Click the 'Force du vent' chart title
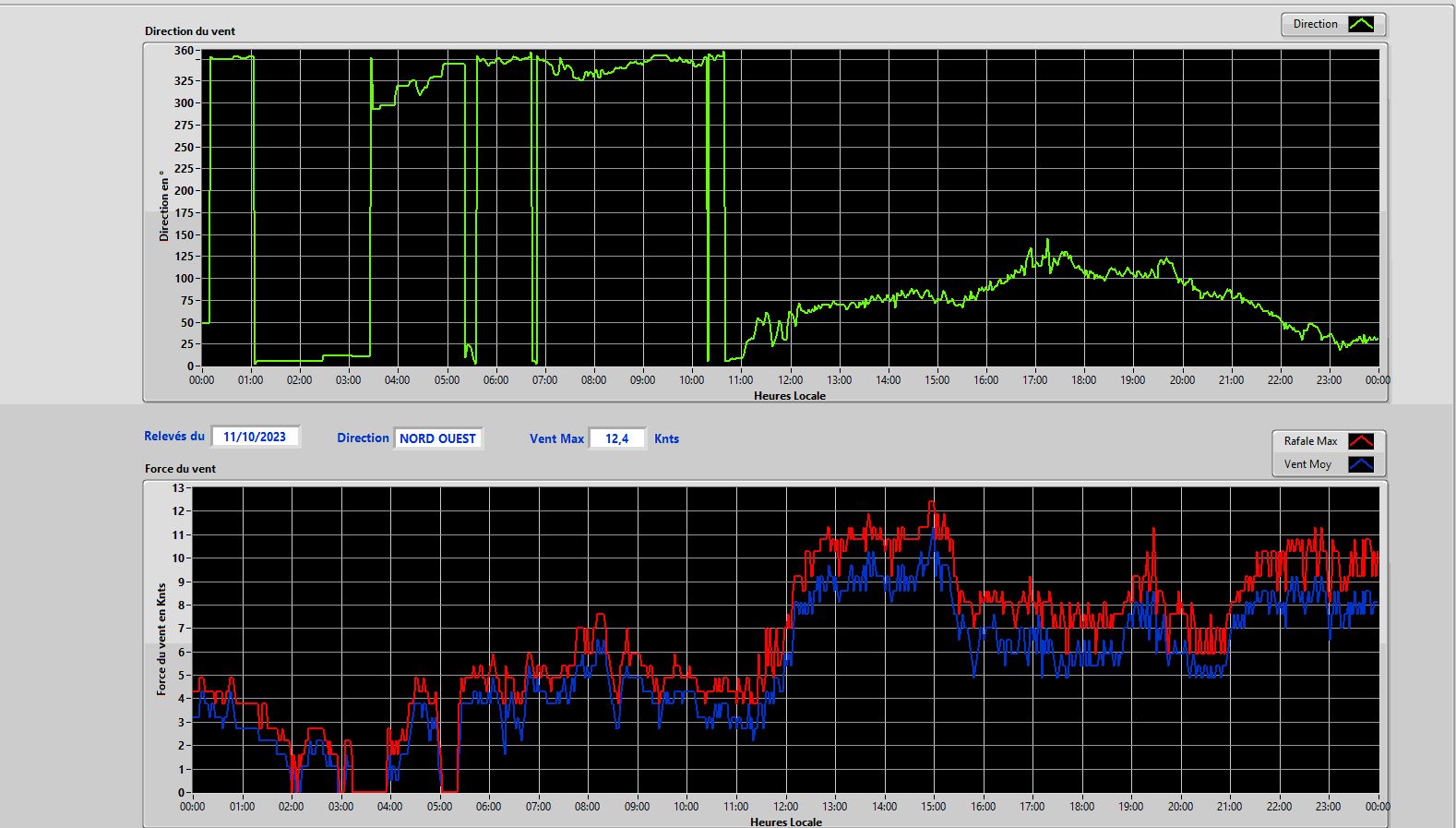This screenshot has width=1456, height=828. click(x=180, y=468)
